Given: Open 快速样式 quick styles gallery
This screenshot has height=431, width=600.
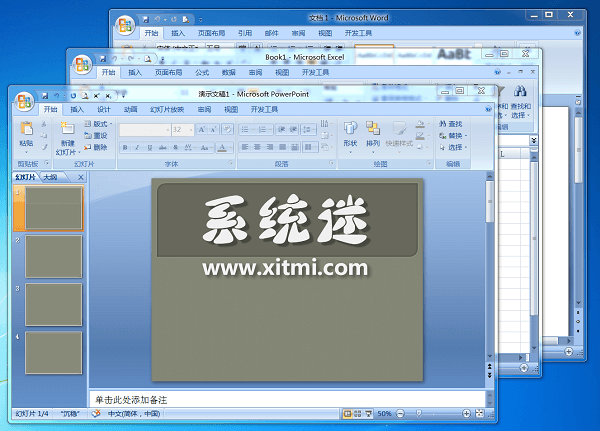Looking at the screenshot, I should pyautogui.click(x=399, y=137).
